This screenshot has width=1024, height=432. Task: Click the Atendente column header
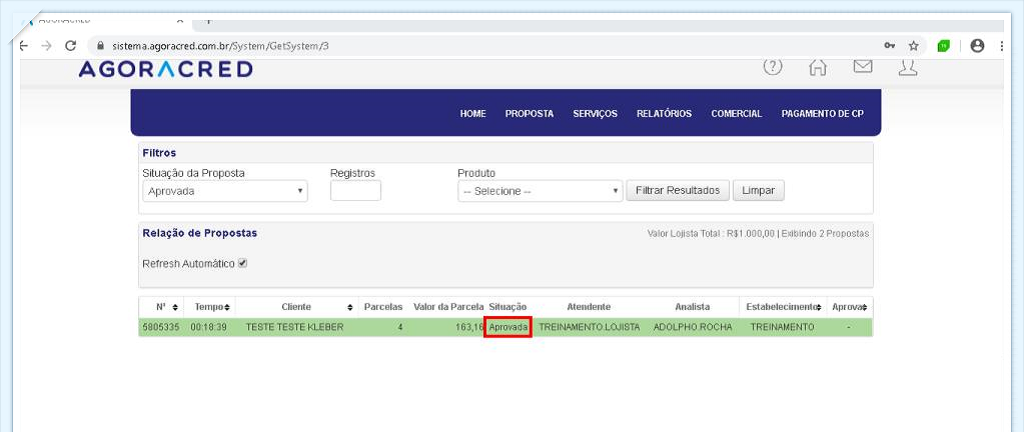(588, 307)
